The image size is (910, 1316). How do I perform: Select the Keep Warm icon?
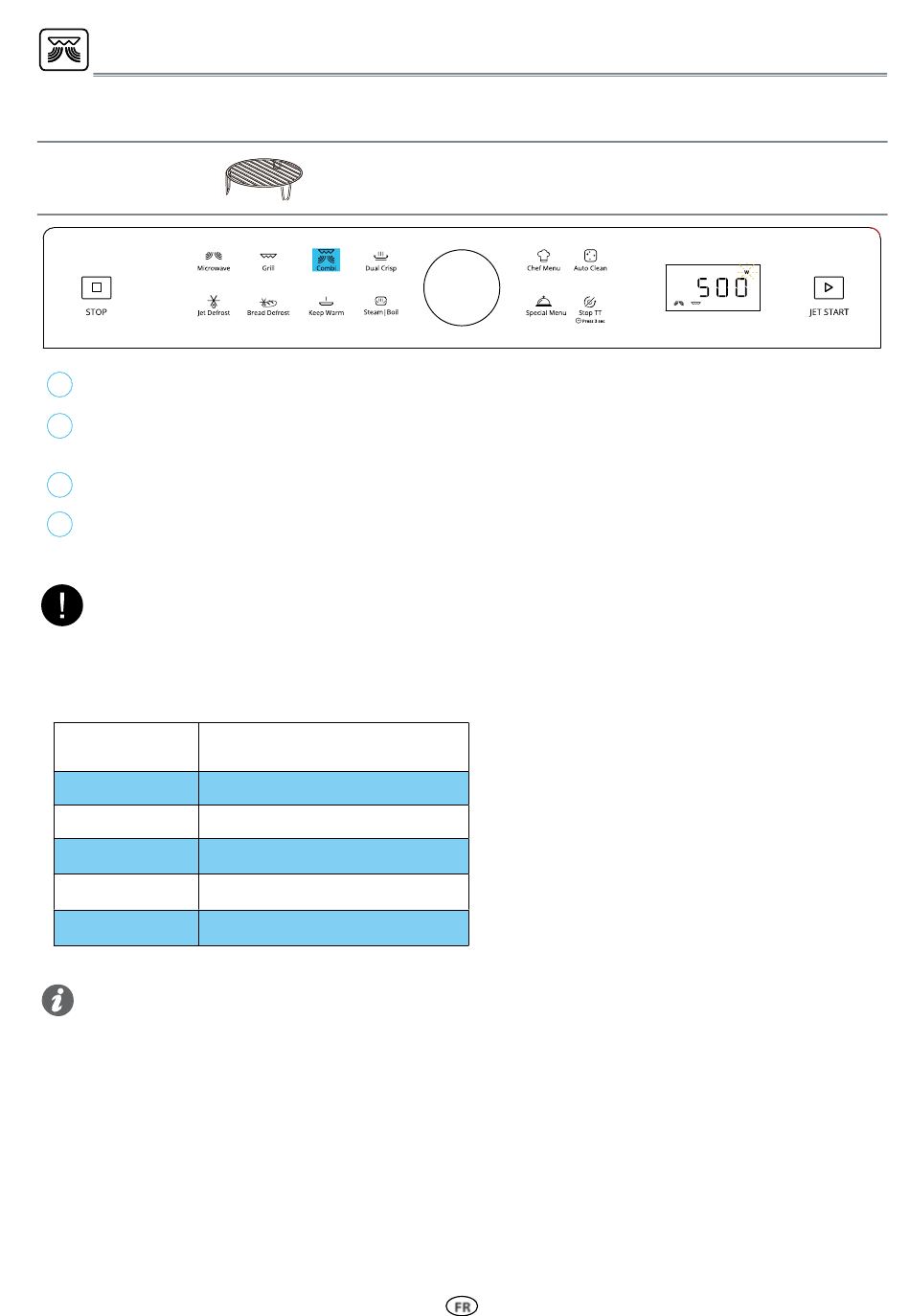pos(326,301)
